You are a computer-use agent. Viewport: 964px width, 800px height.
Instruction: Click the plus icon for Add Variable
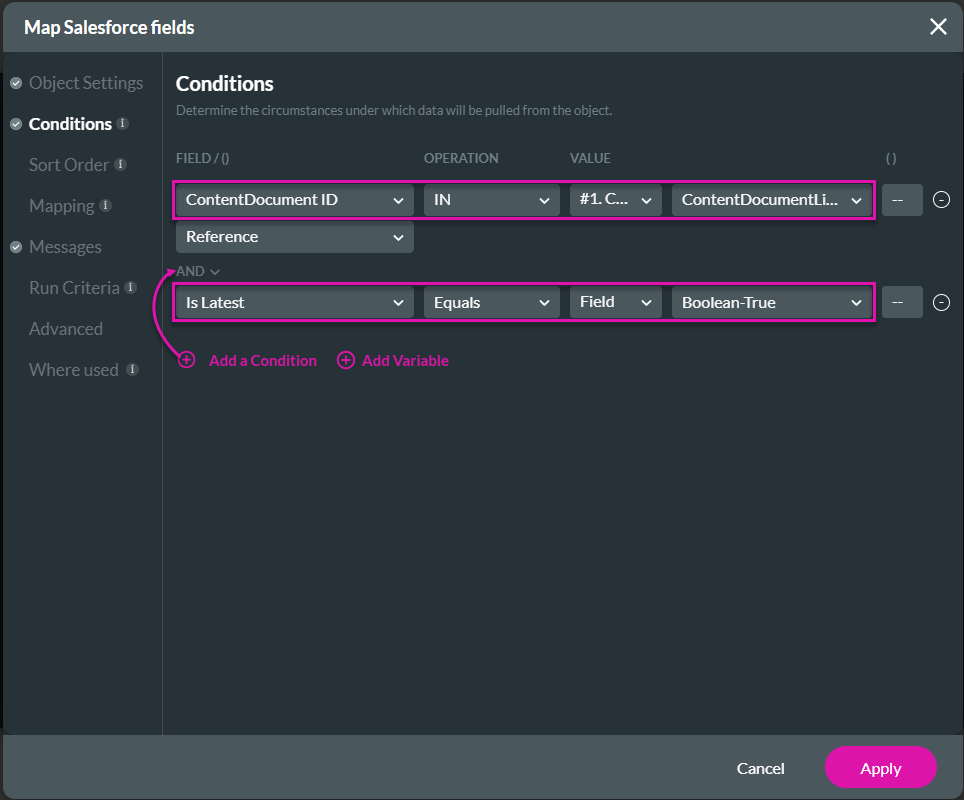click(346, 360)
